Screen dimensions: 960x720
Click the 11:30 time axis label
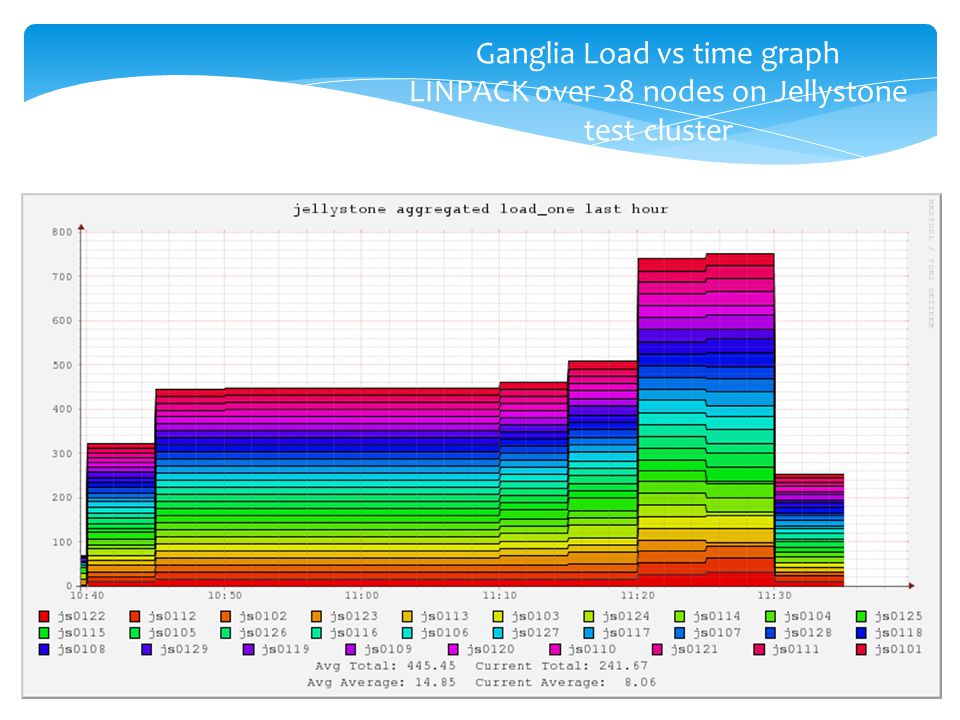[x=774, y=595]
